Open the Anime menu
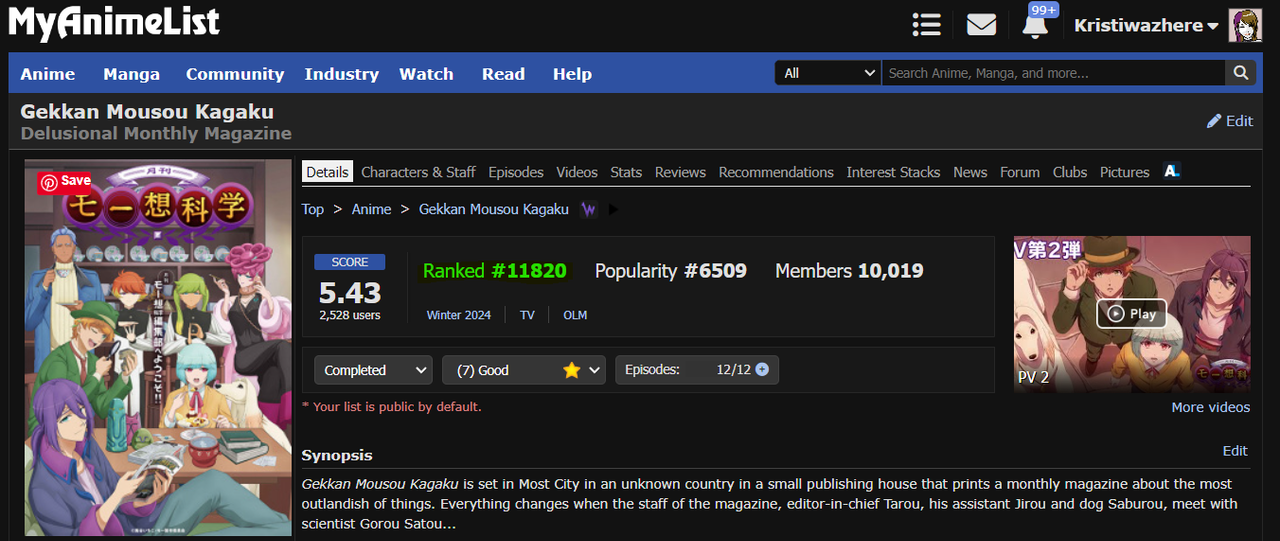Image resolution: width=1280 pixels, height=541 pixels. [x=48, y=74]
